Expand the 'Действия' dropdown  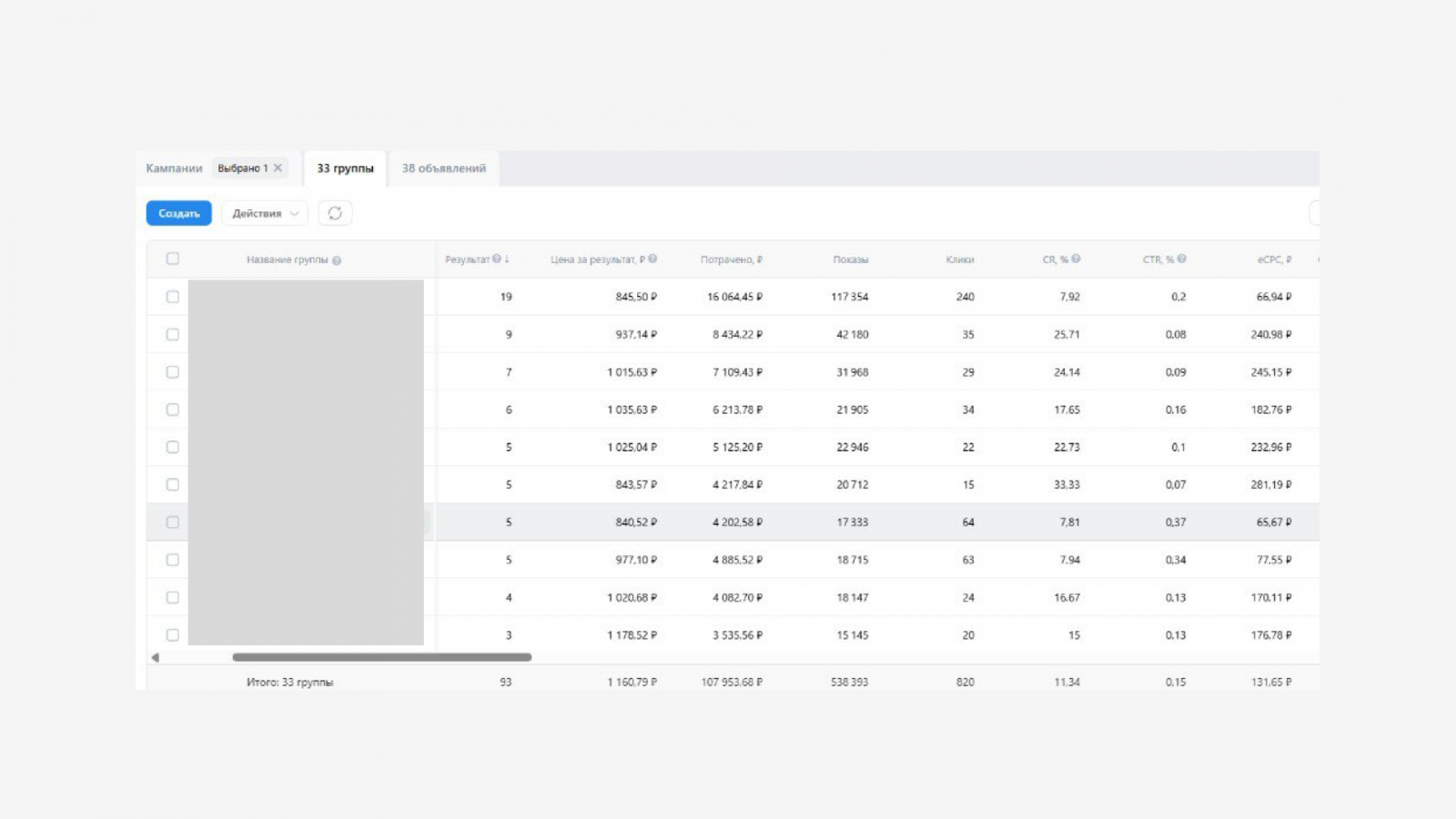click(265, 213)
